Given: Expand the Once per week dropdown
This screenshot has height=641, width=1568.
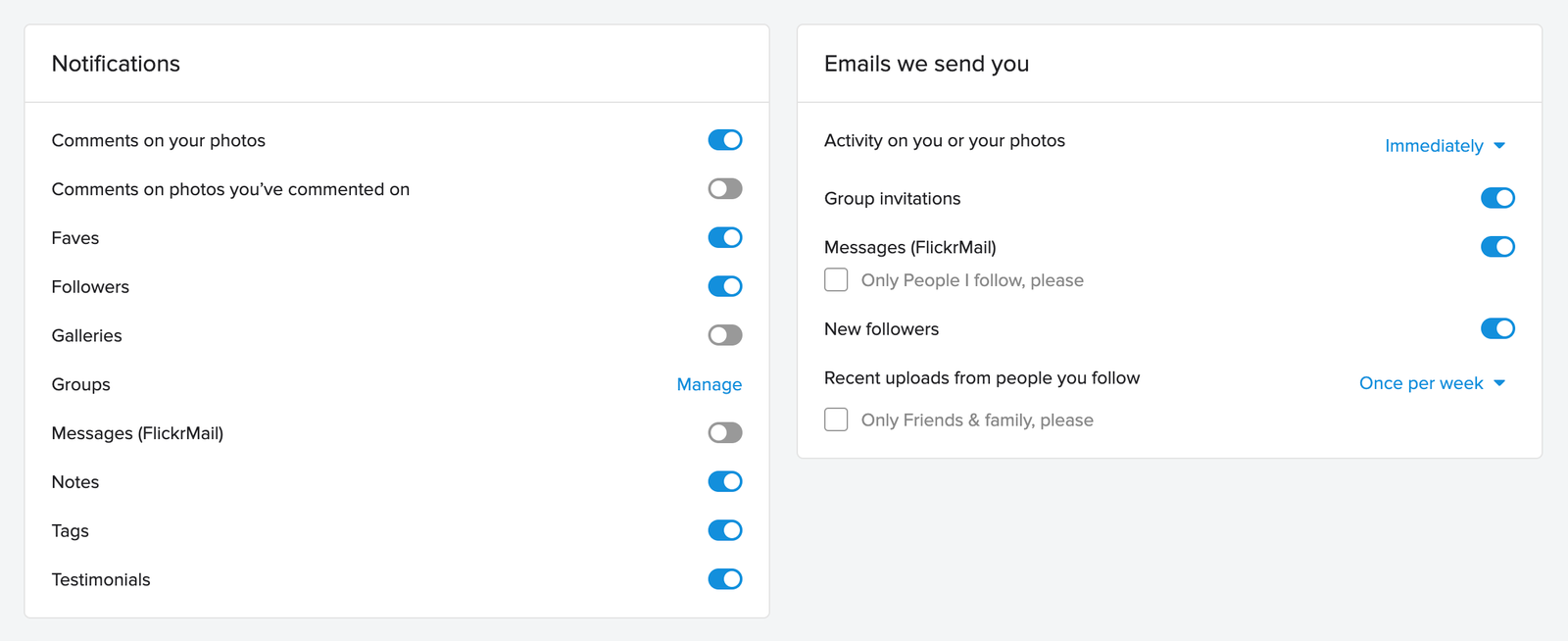Looking at the screenshot, I should [1432, 383].
